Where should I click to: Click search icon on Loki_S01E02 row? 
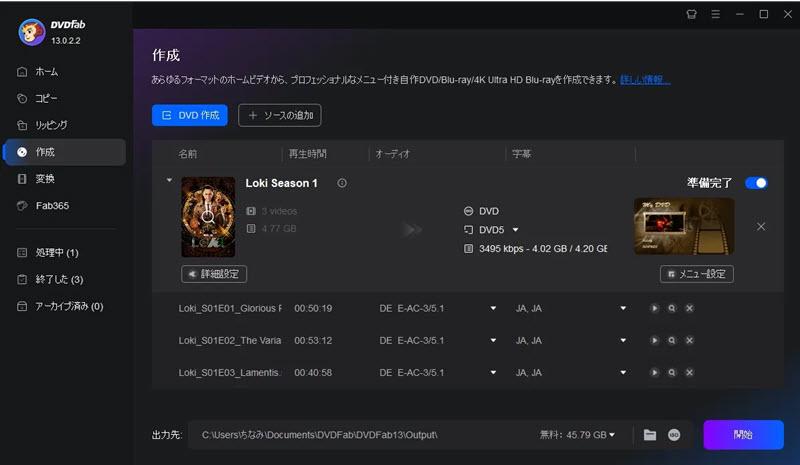coord(672,340)
